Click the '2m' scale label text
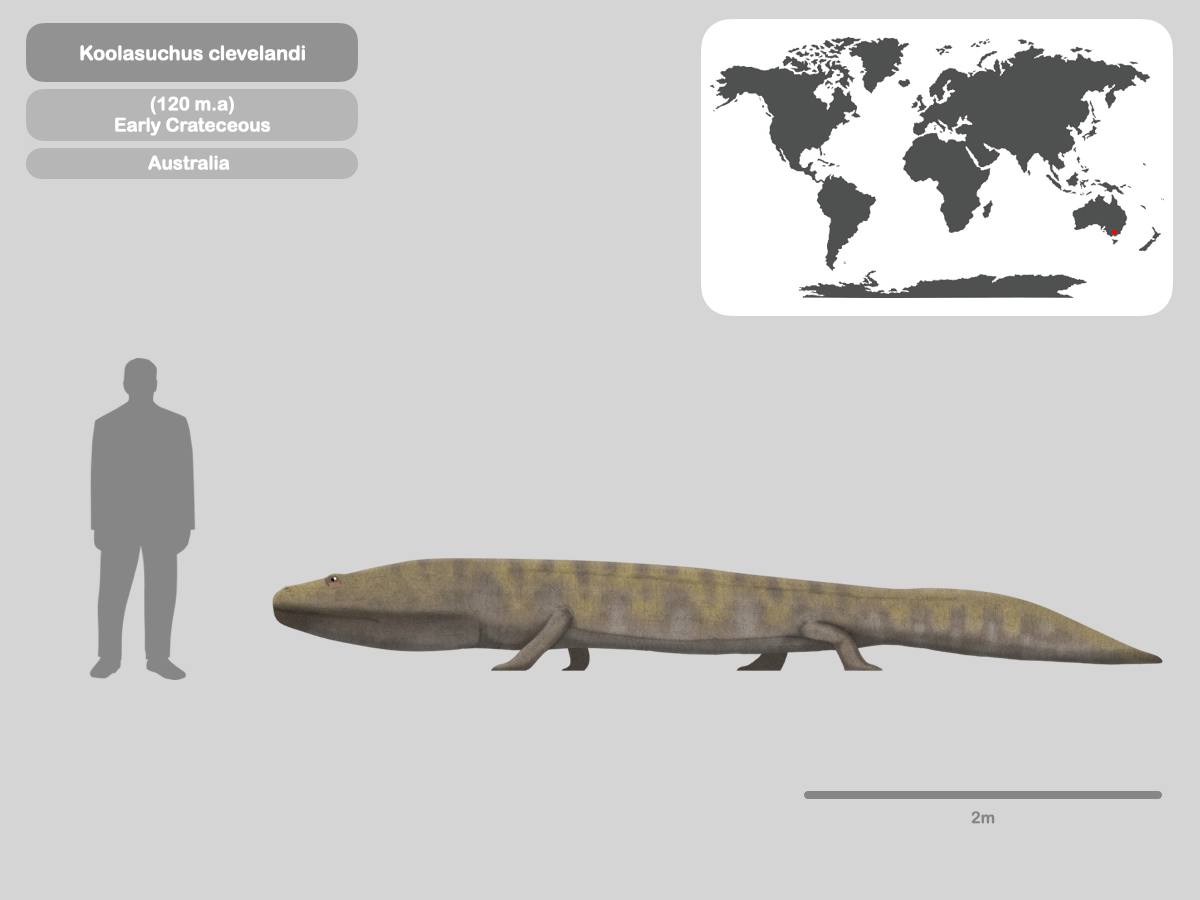Screen dimensions: 1200x900 983,818
